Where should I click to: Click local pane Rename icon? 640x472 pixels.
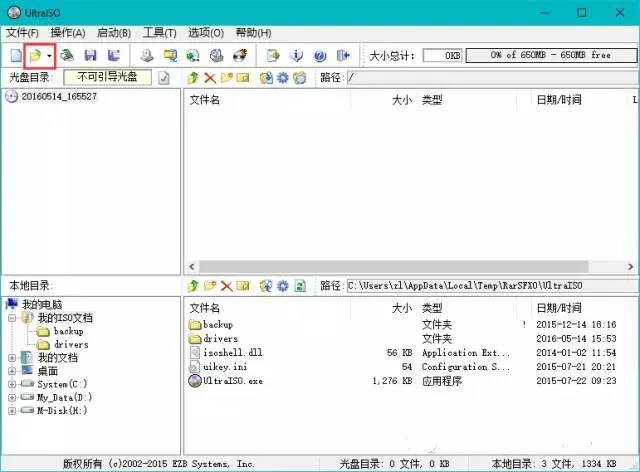(243, 285)
